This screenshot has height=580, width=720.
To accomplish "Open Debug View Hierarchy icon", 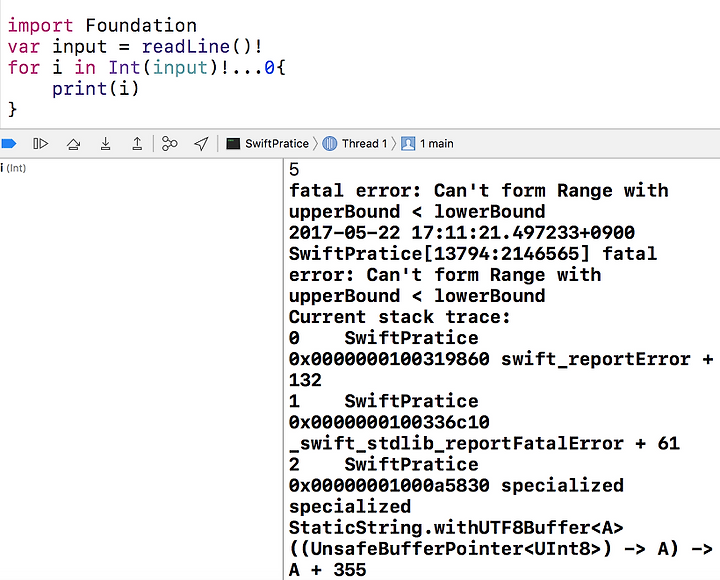I will point(169,144).
